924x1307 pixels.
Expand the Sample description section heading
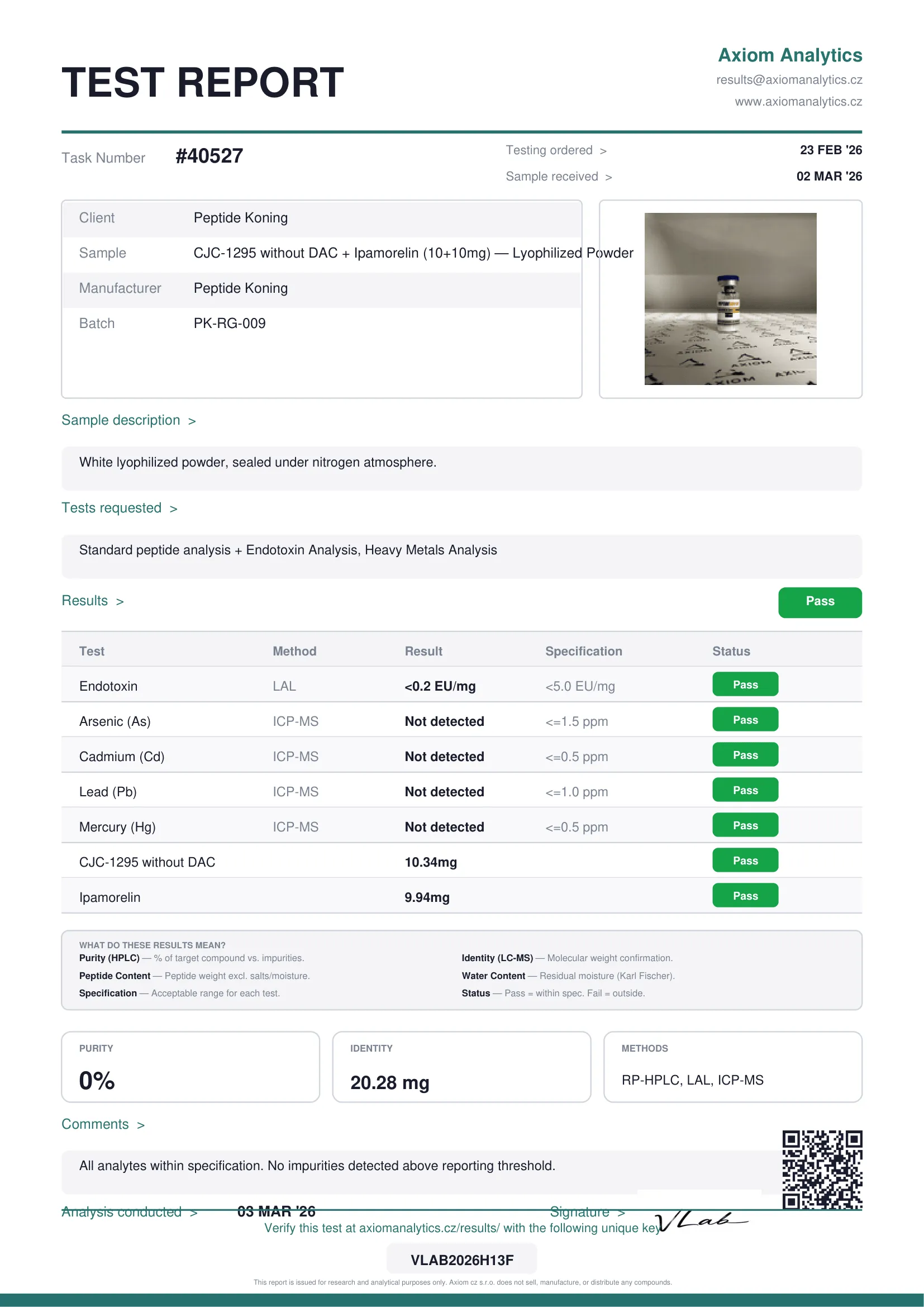click(128, 420)
